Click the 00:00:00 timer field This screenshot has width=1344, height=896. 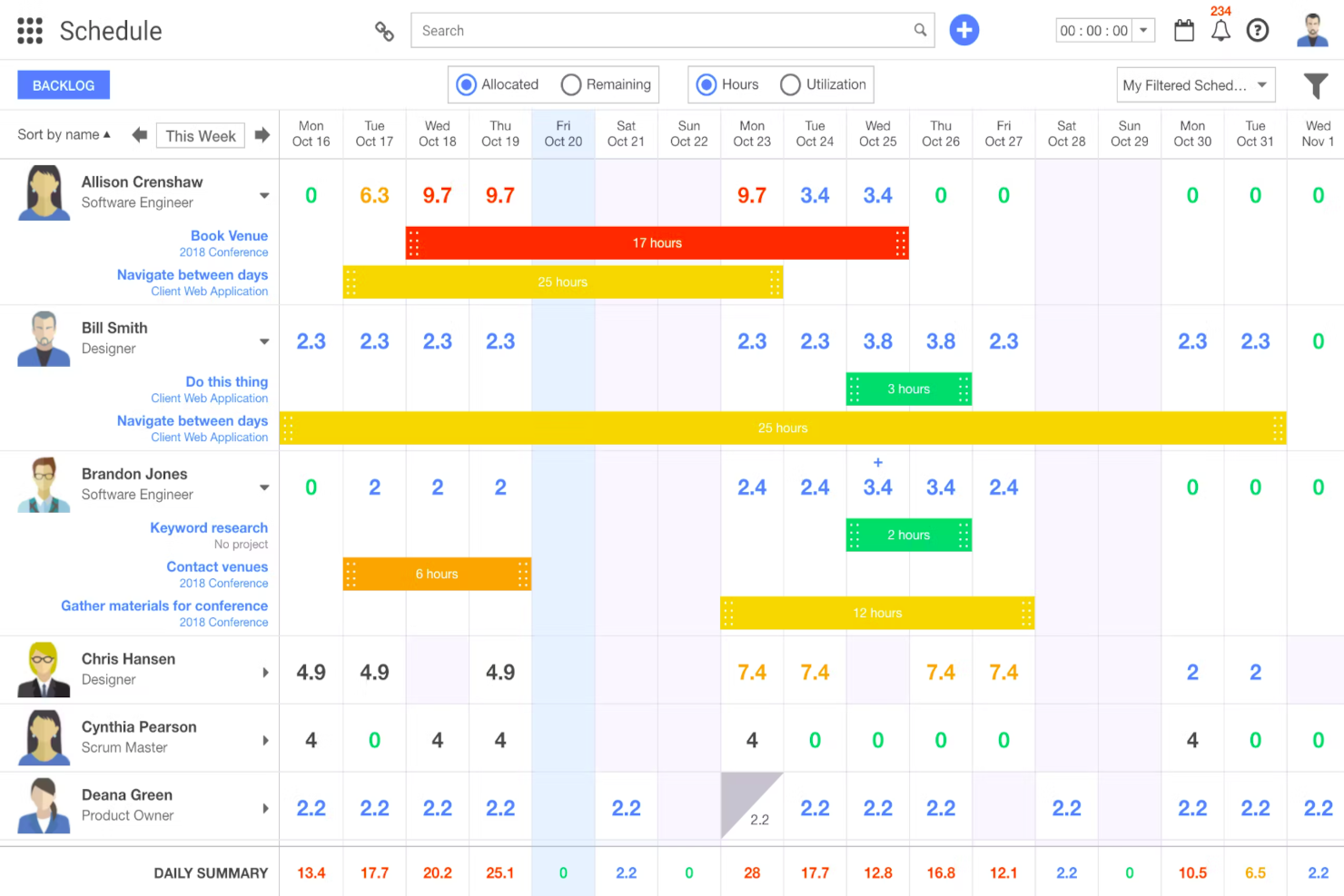point(1094,31)
